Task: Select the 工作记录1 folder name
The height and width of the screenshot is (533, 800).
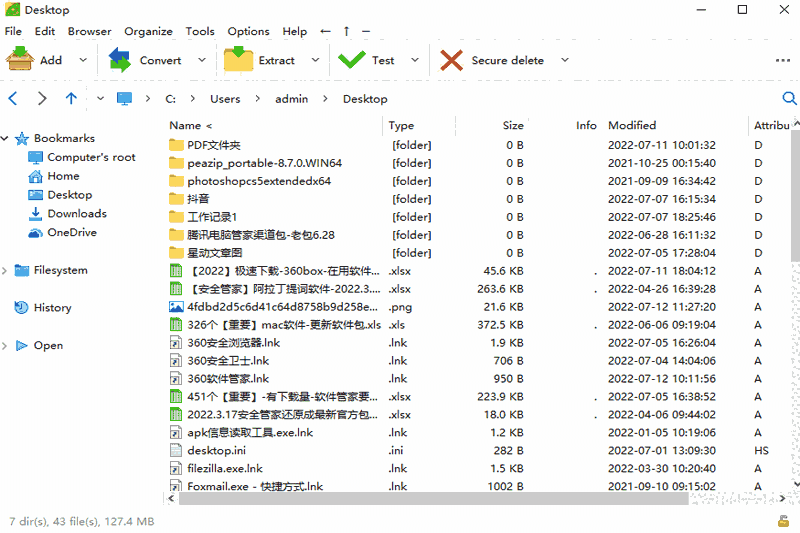Action: (212, 217)
